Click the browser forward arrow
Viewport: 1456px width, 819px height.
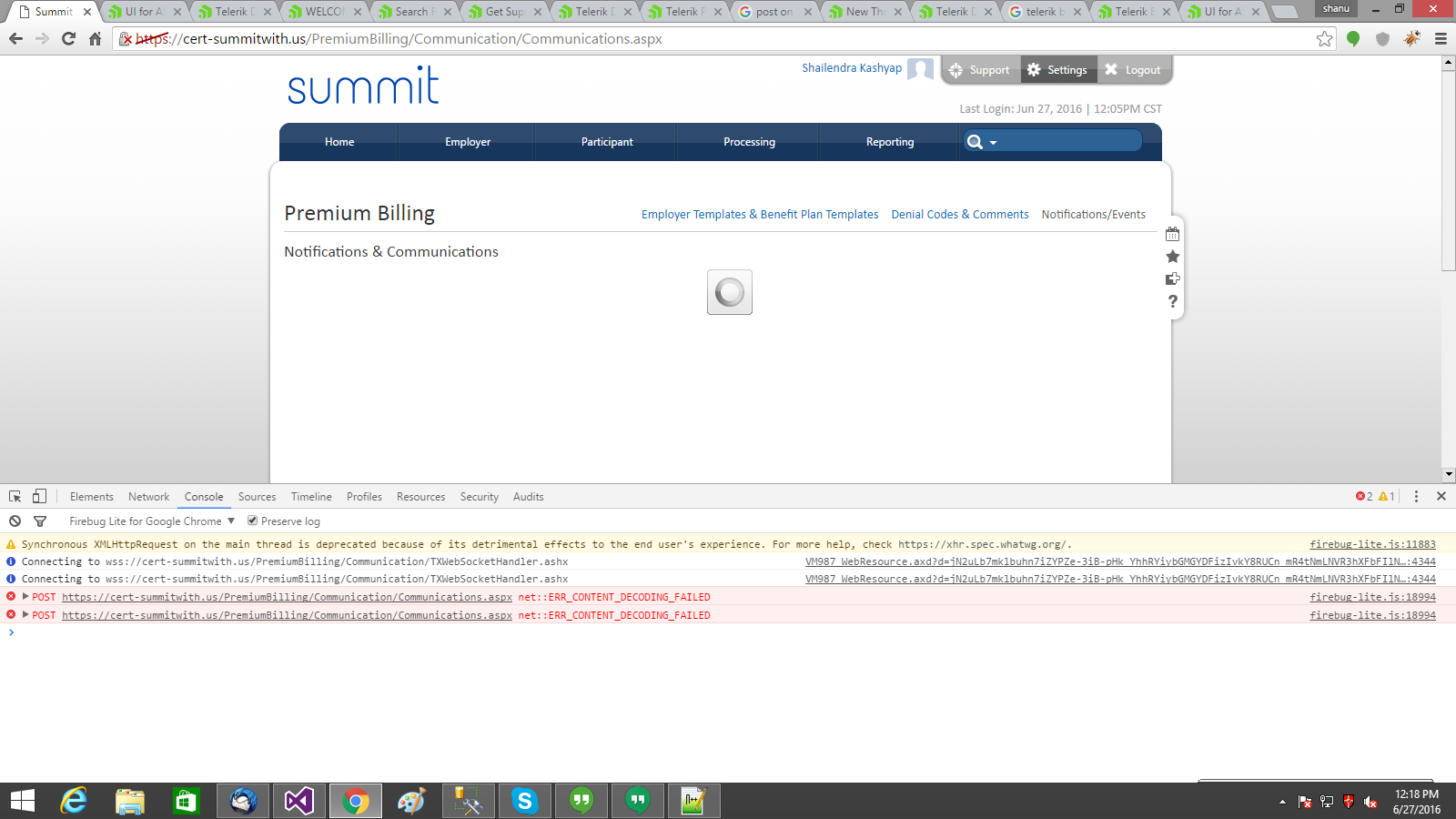tap(42, 39)
